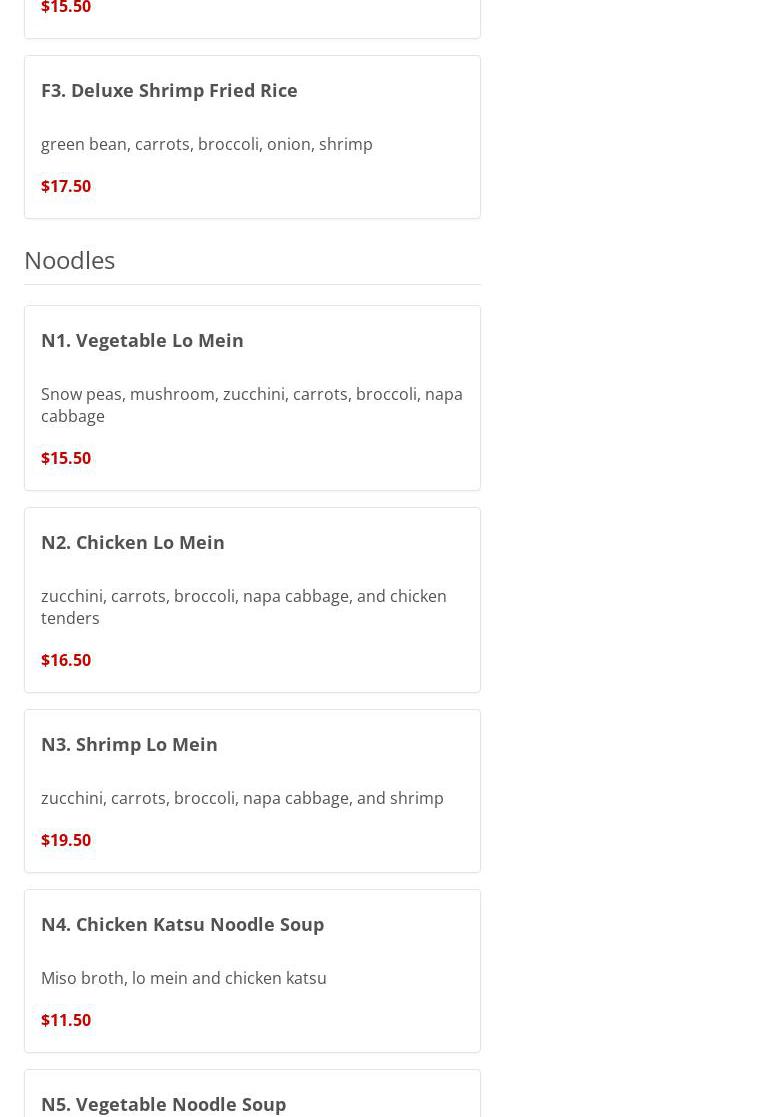Select N4. Chicken Katsu Noodle Soup
Viewport: 770px width, 1117px height.
click(182, 924)
